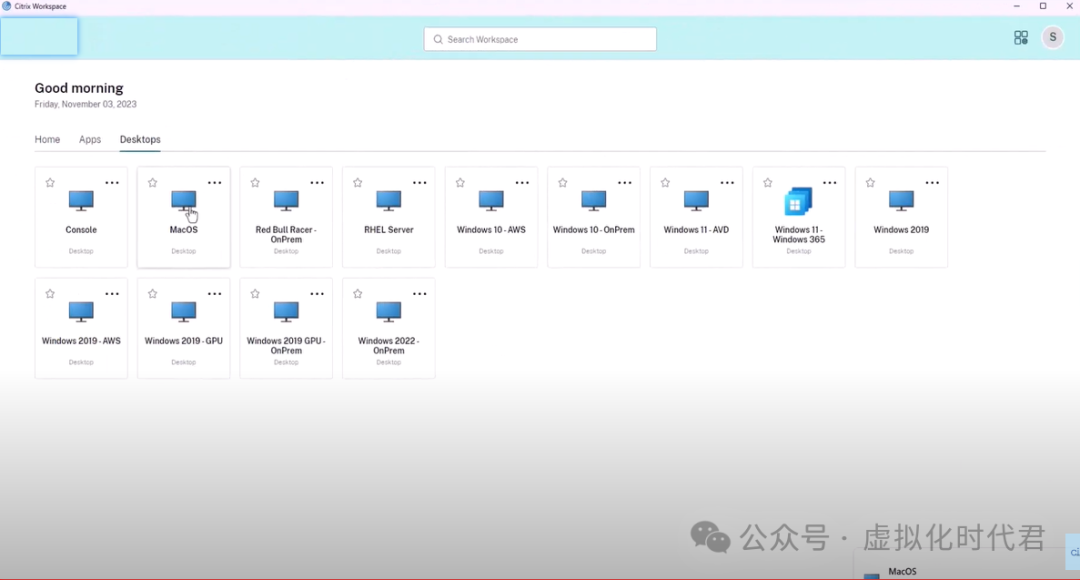Star the Windows 11 - Windows 365 desktop

768,183
